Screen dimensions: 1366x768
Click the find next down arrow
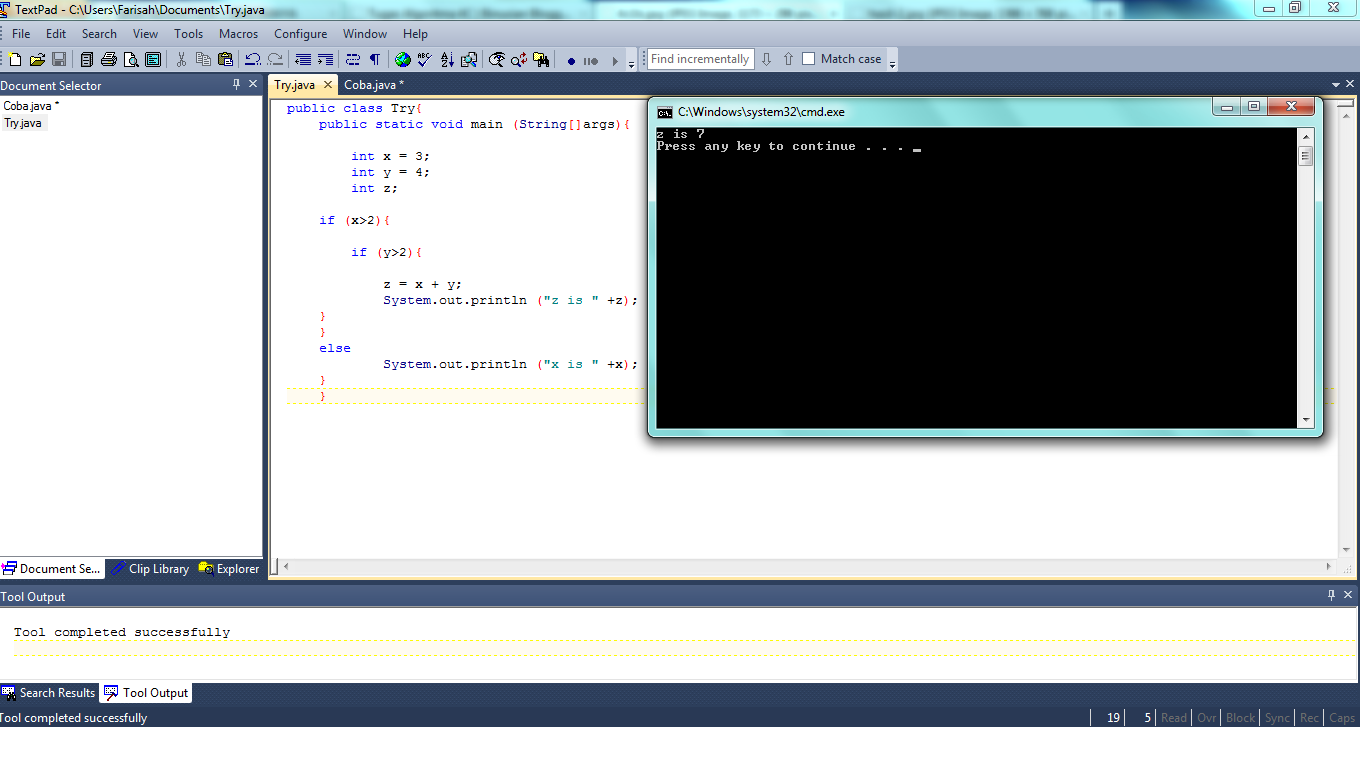pyautogui.click(x=766, y=59)
